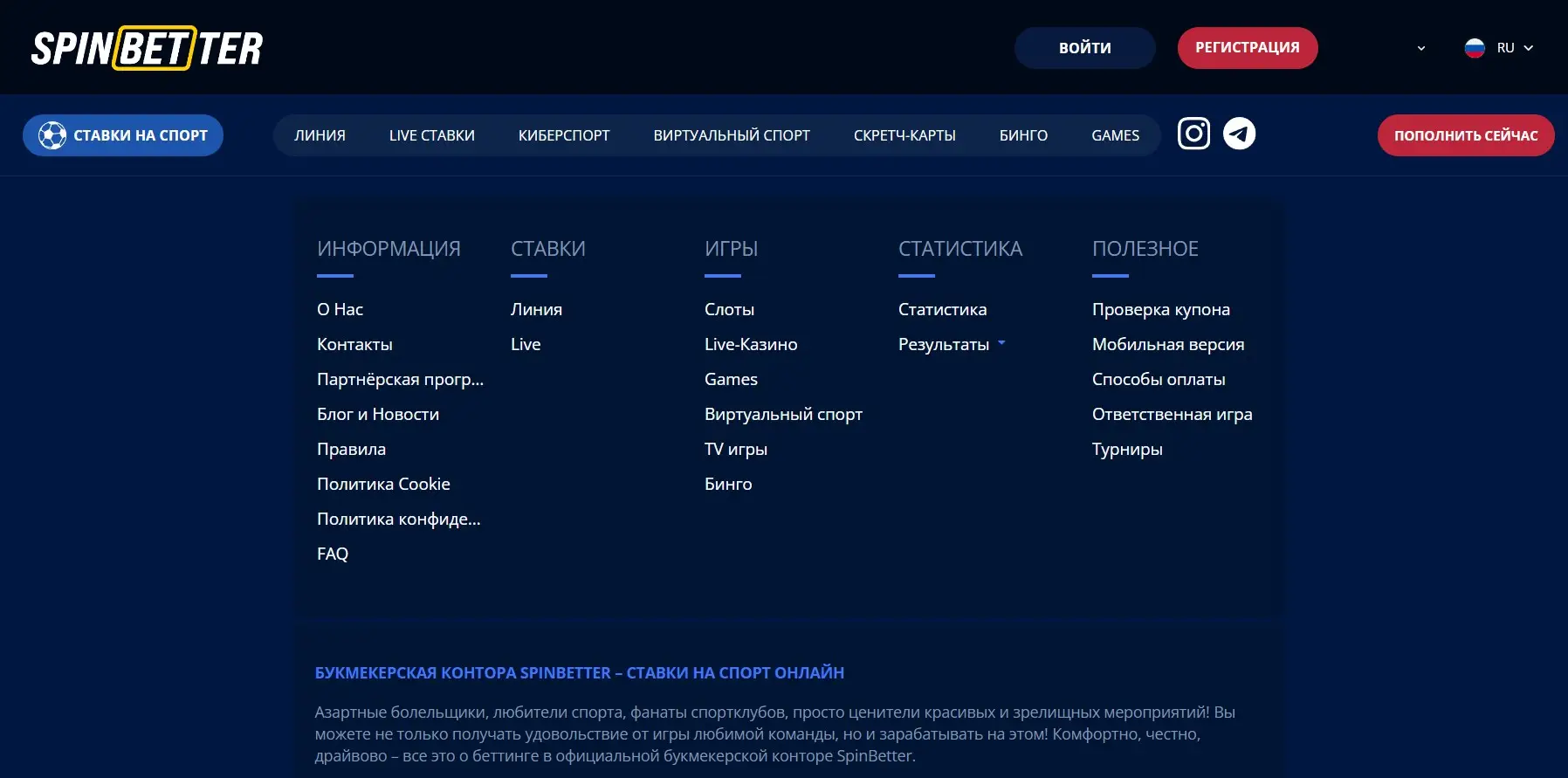Click the РЕГИСТРАЦИЯ button
This screenshot has height=778, width=1568.
pos(1248,48)
